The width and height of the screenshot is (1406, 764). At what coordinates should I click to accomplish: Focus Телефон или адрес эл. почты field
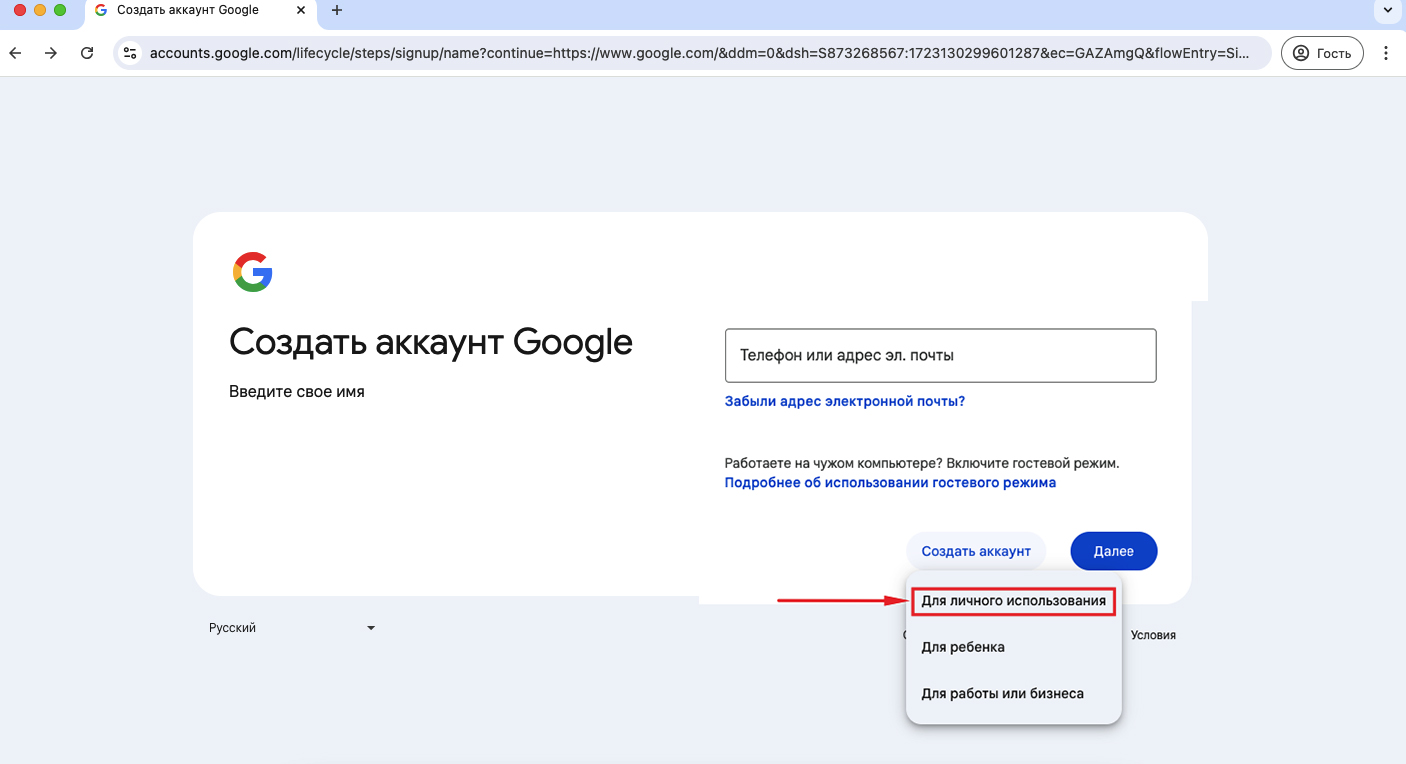click(940, 355)
